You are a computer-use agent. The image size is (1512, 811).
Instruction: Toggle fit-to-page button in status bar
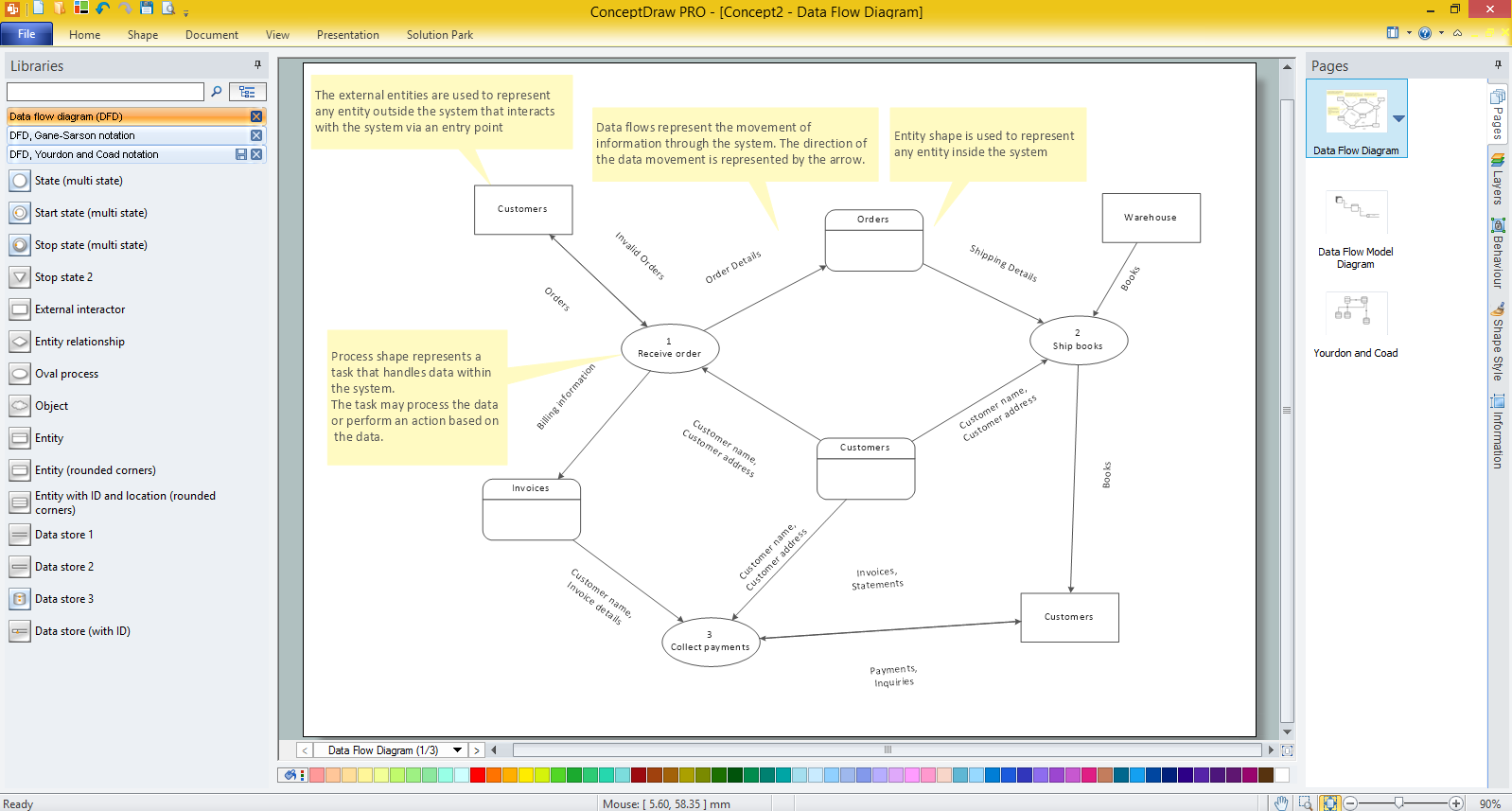tap(1330, 802)
